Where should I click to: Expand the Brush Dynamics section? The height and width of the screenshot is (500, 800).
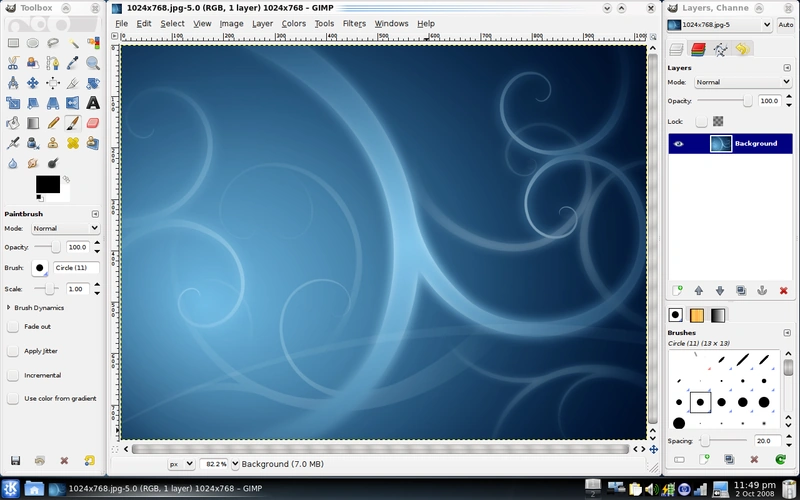(x=9, y=308)
